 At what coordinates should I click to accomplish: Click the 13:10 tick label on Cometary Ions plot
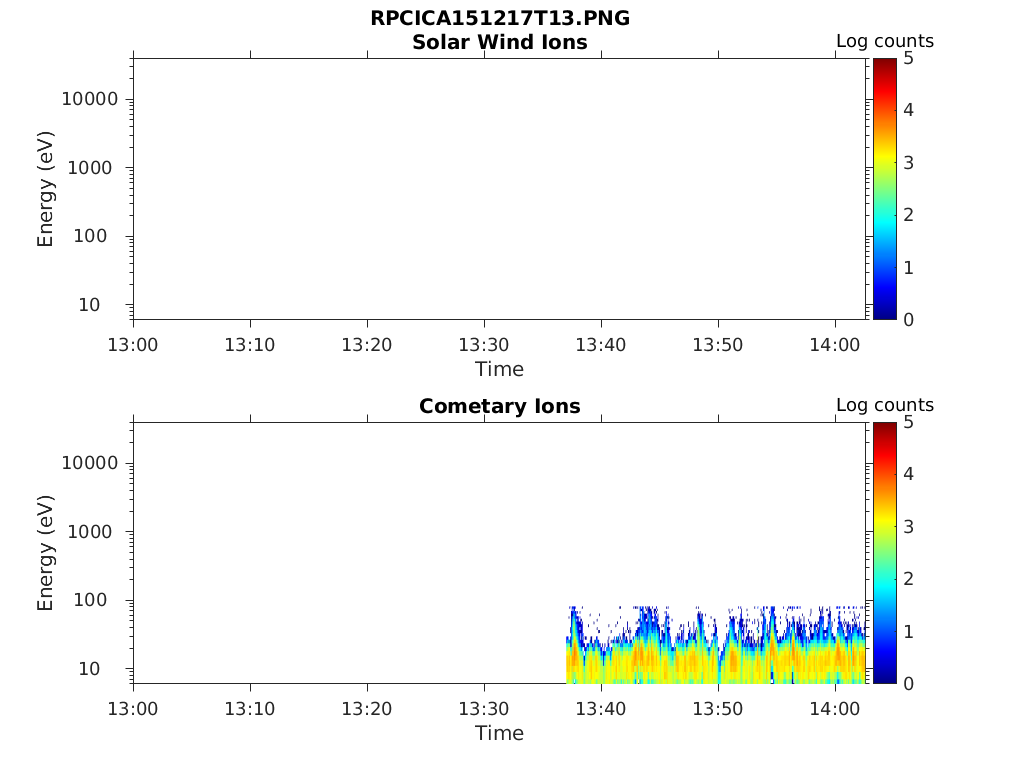point(250,708)
